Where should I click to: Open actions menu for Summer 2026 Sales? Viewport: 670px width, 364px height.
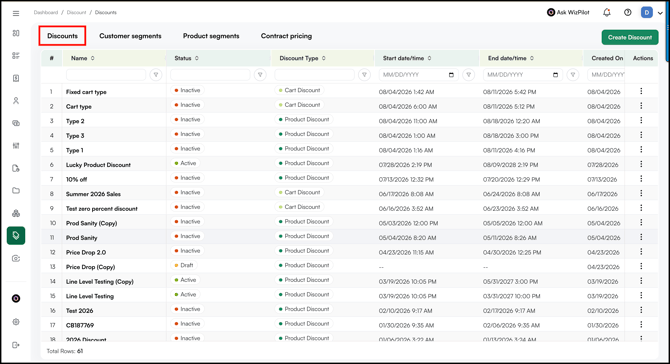click(x=641, y=193)
